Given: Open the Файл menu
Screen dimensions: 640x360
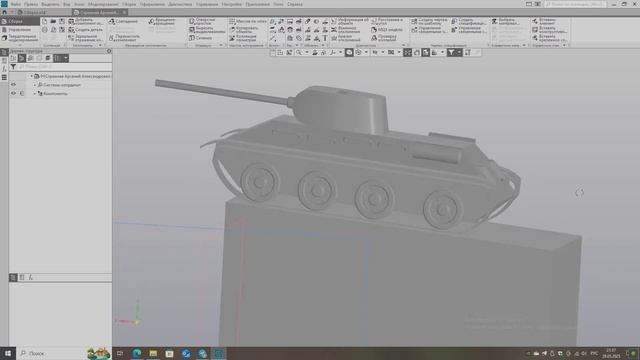Looking at the screenshot, I should [x=16, y=4].
